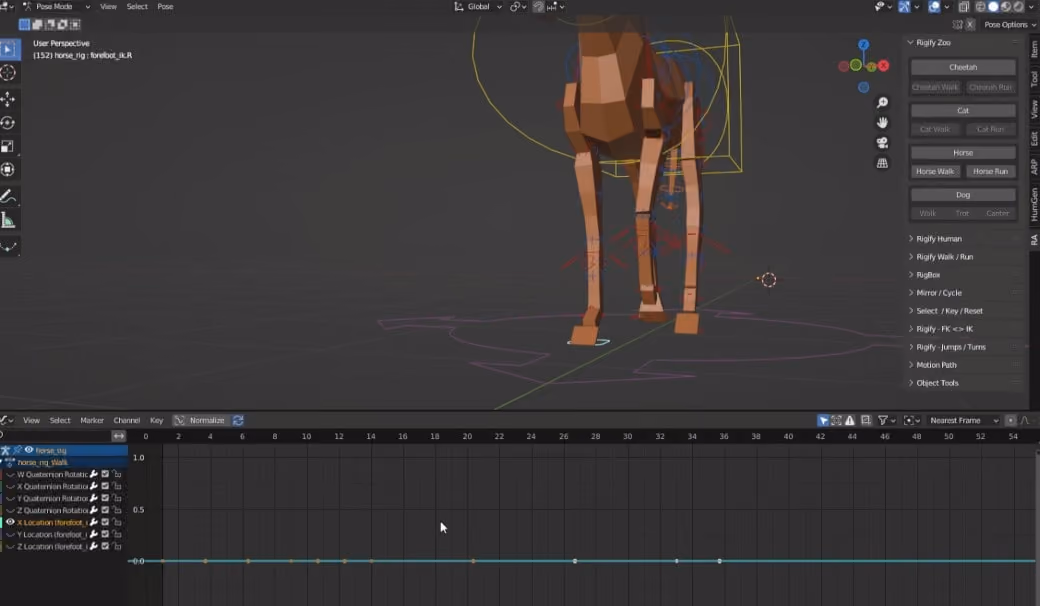The image size is (1040, 606).
Task: Click the only show errors warning icon
Action: click(850, 420)
